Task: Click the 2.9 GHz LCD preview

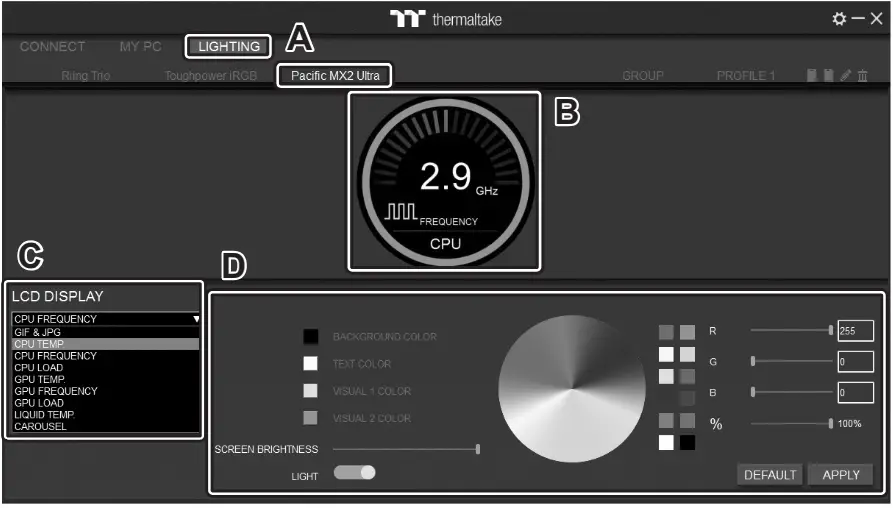Action: pos(445,182)
